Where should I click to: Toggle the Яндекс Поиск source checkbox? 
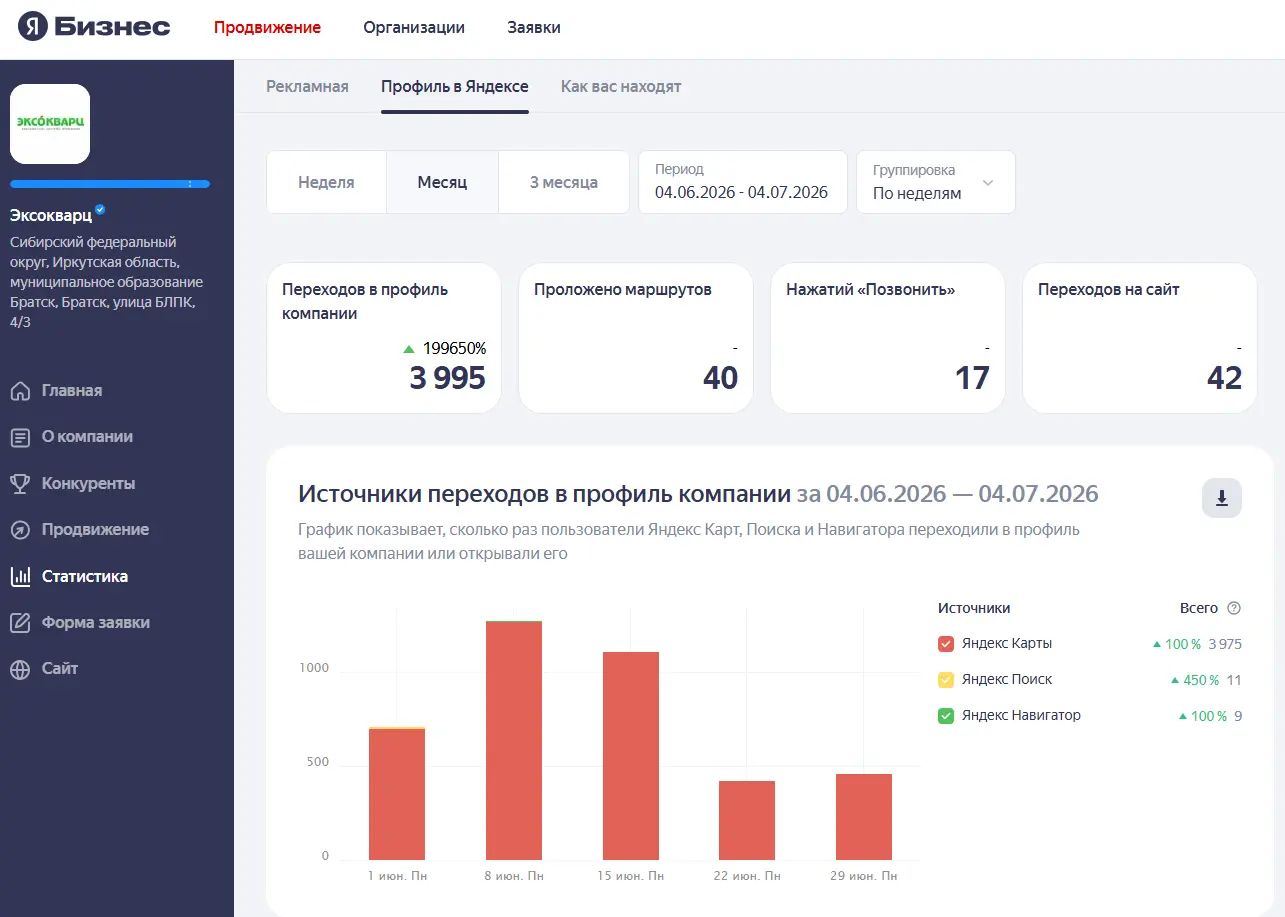[946, 680]
